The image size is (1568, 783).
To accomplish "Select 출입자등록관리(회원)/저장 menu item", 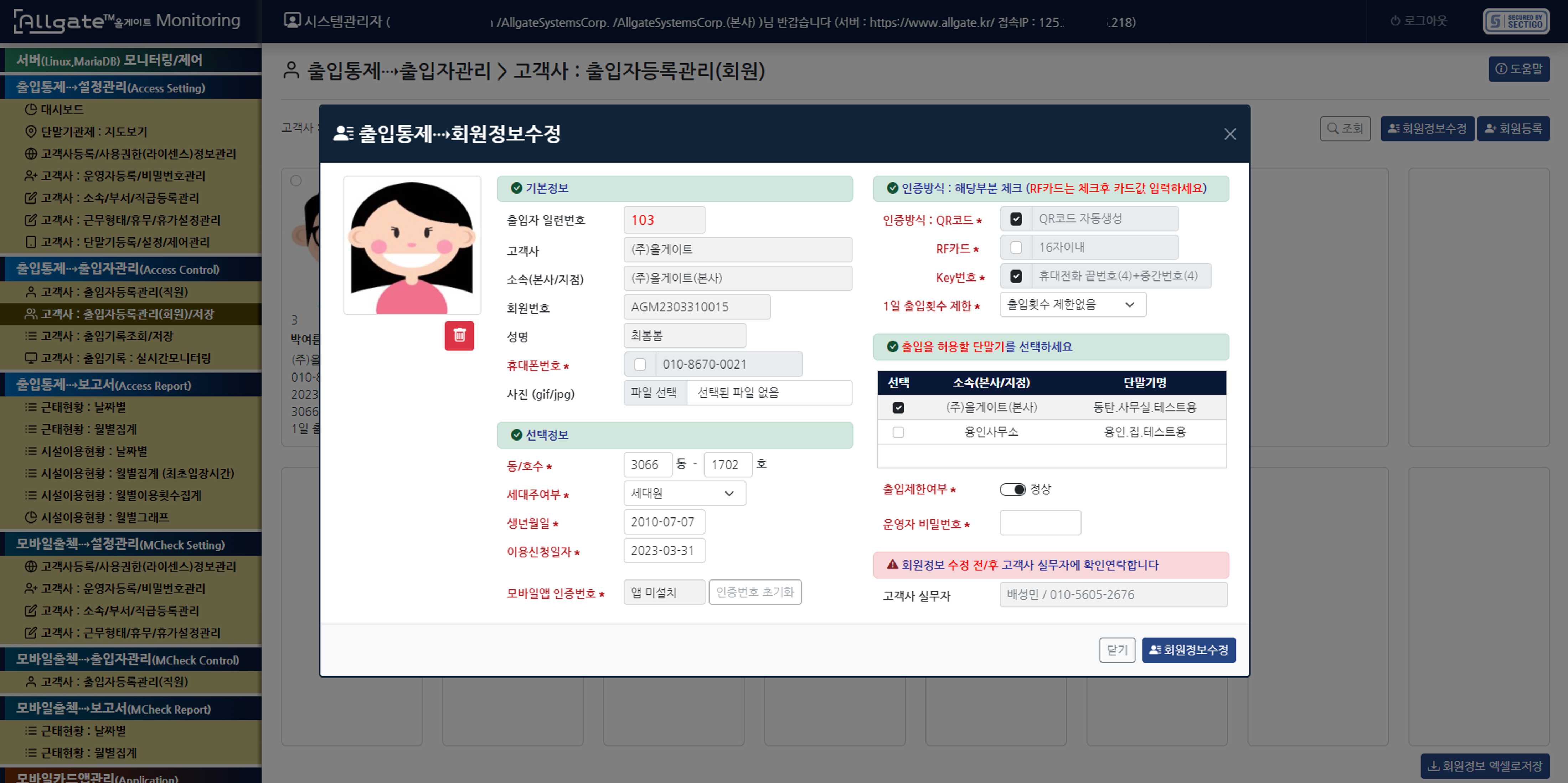I will [x=131, y=314].
